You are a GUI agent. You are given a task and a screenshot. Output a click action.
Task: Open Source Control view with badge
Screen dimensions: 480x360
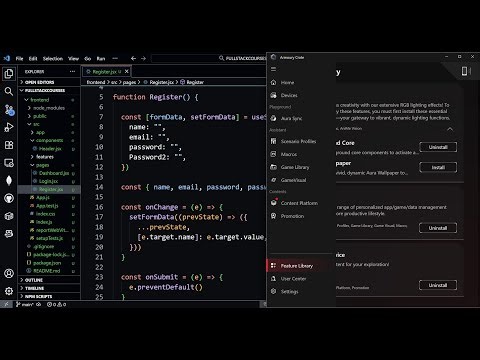(9, 109)
